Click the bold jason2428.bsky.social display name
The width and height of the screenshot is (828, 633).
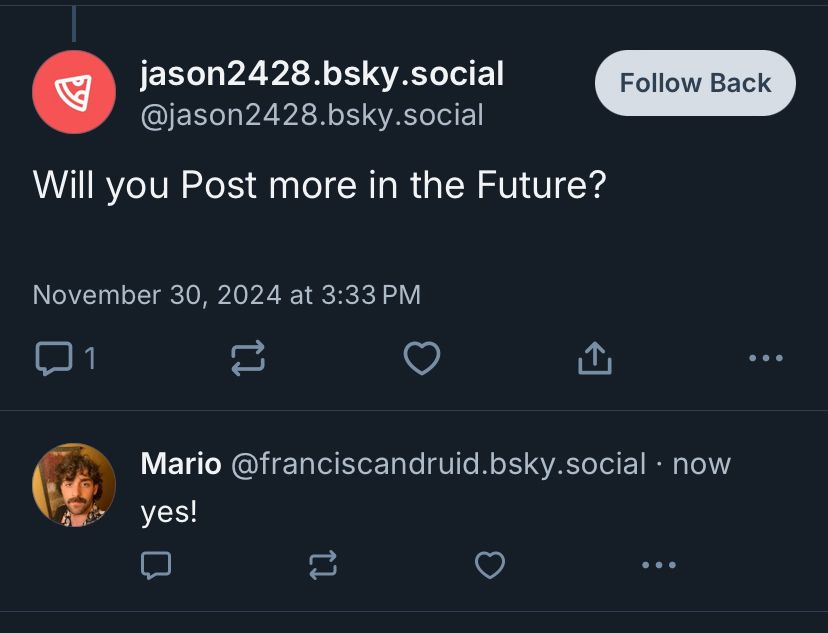322,73
